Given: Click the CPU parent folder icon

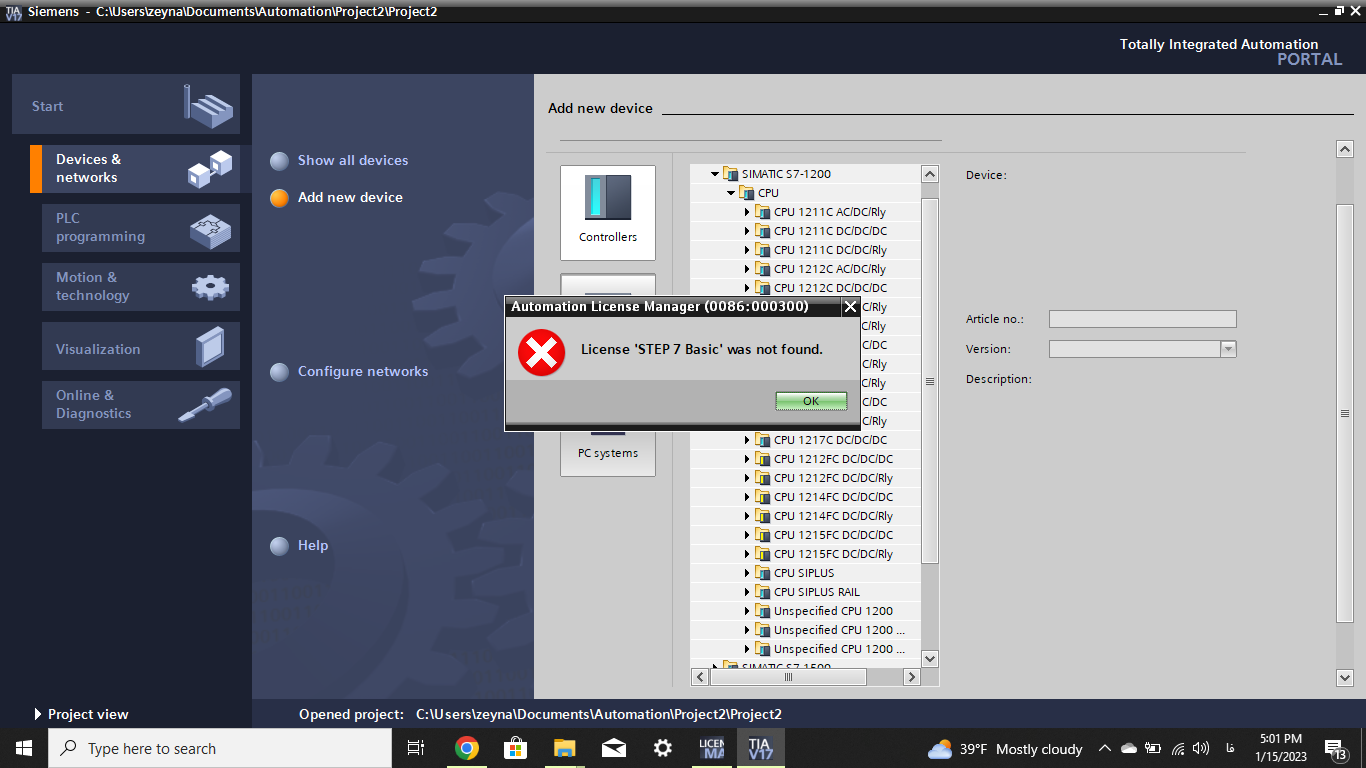Looking at the screenshot, I should tap(747, 193).
